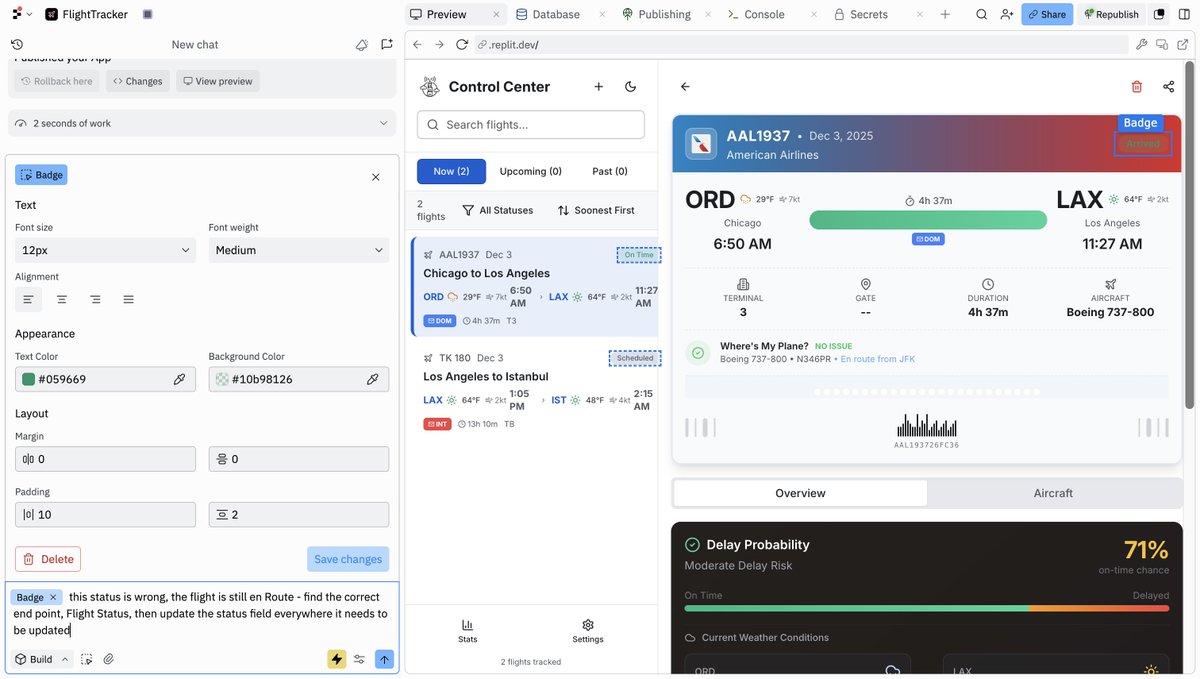Open the preview dev tools wrench icon

(1141, 45)
